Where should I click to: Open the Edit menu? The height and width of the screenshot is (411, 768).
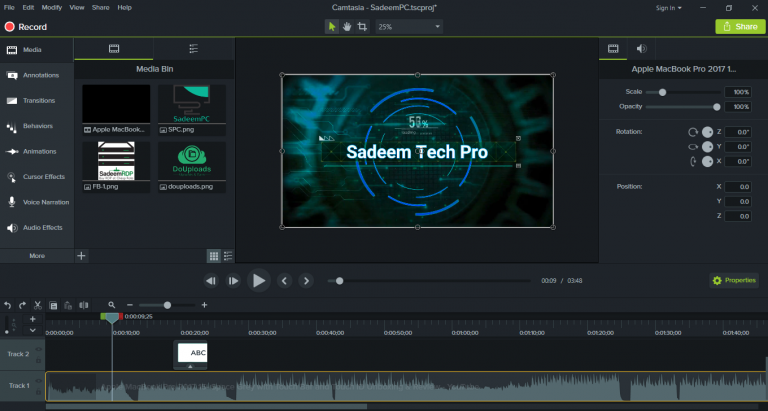(x=28, y=8)
